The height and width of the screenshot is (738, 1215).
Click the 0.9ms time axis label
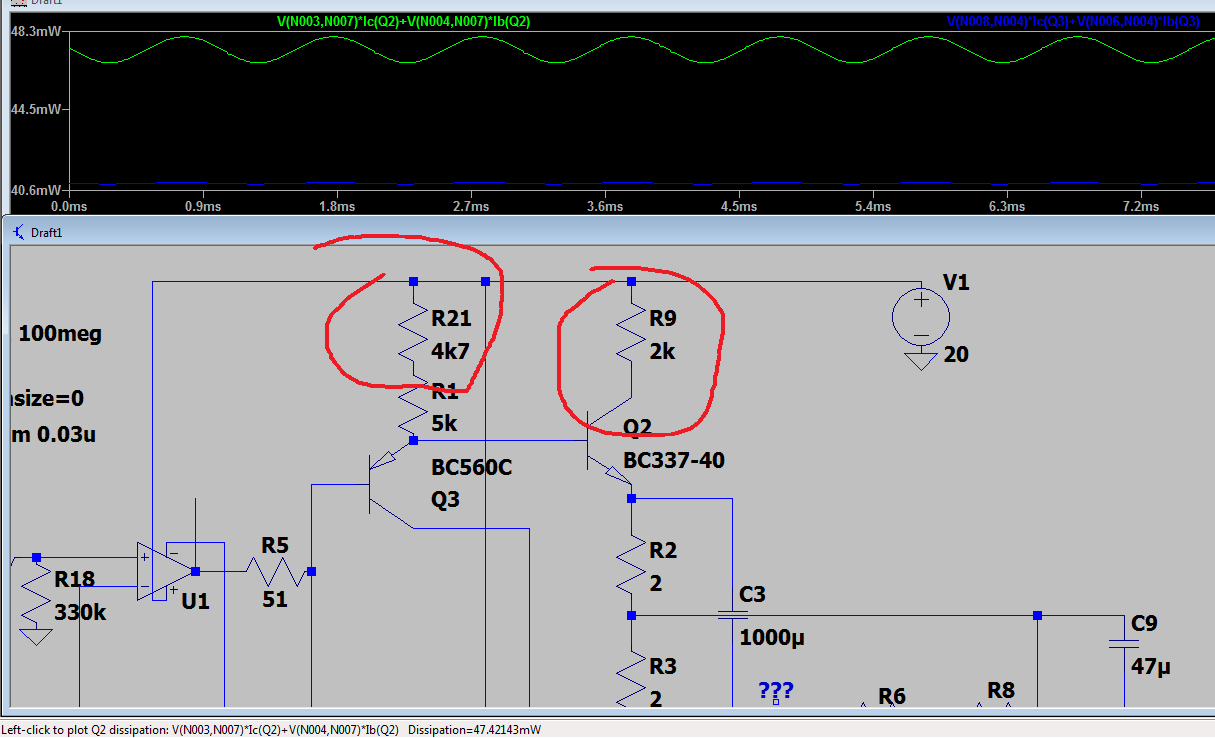203,206
